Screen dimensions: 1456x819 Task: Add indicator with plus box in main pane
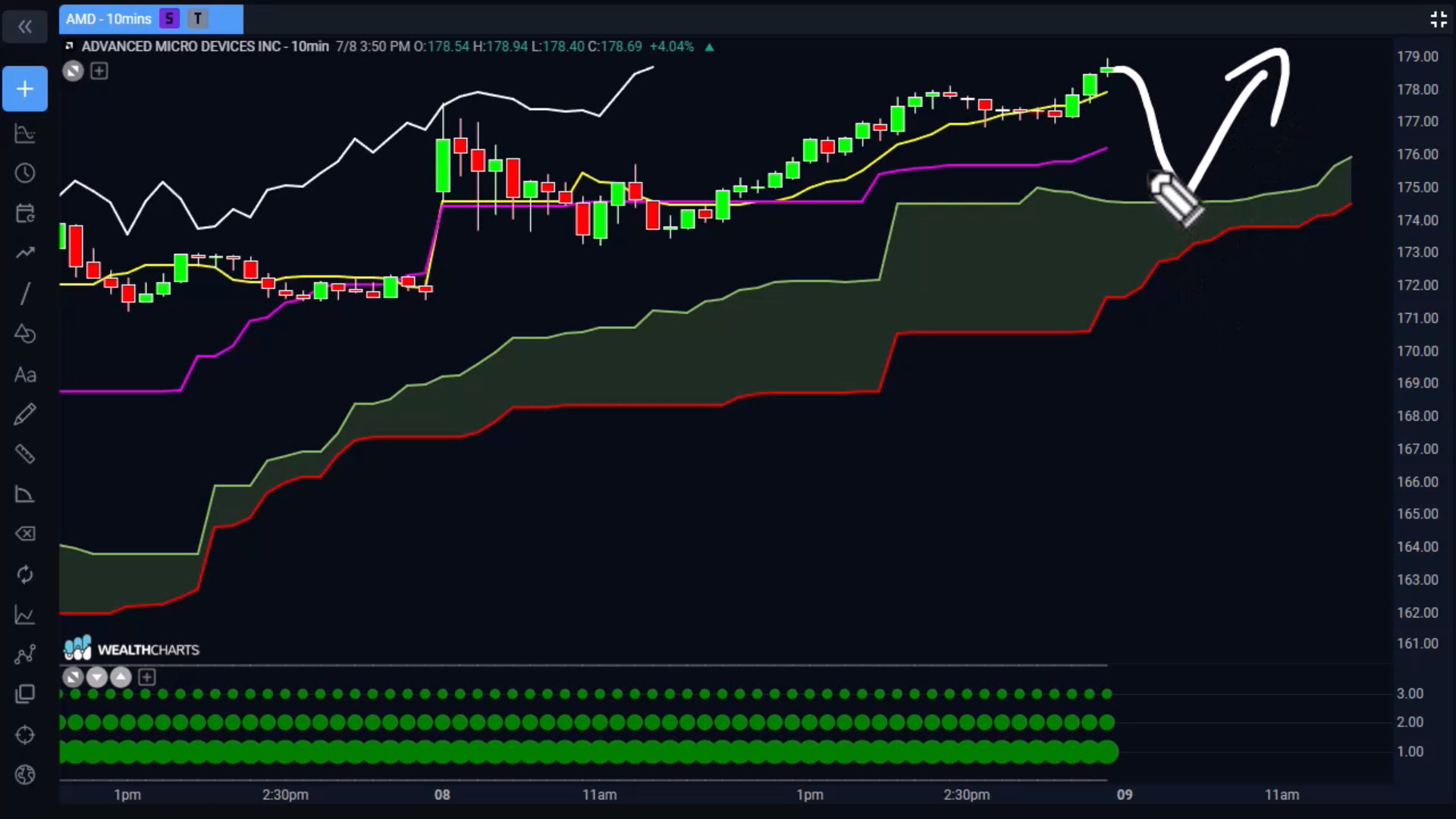(99, 71)
